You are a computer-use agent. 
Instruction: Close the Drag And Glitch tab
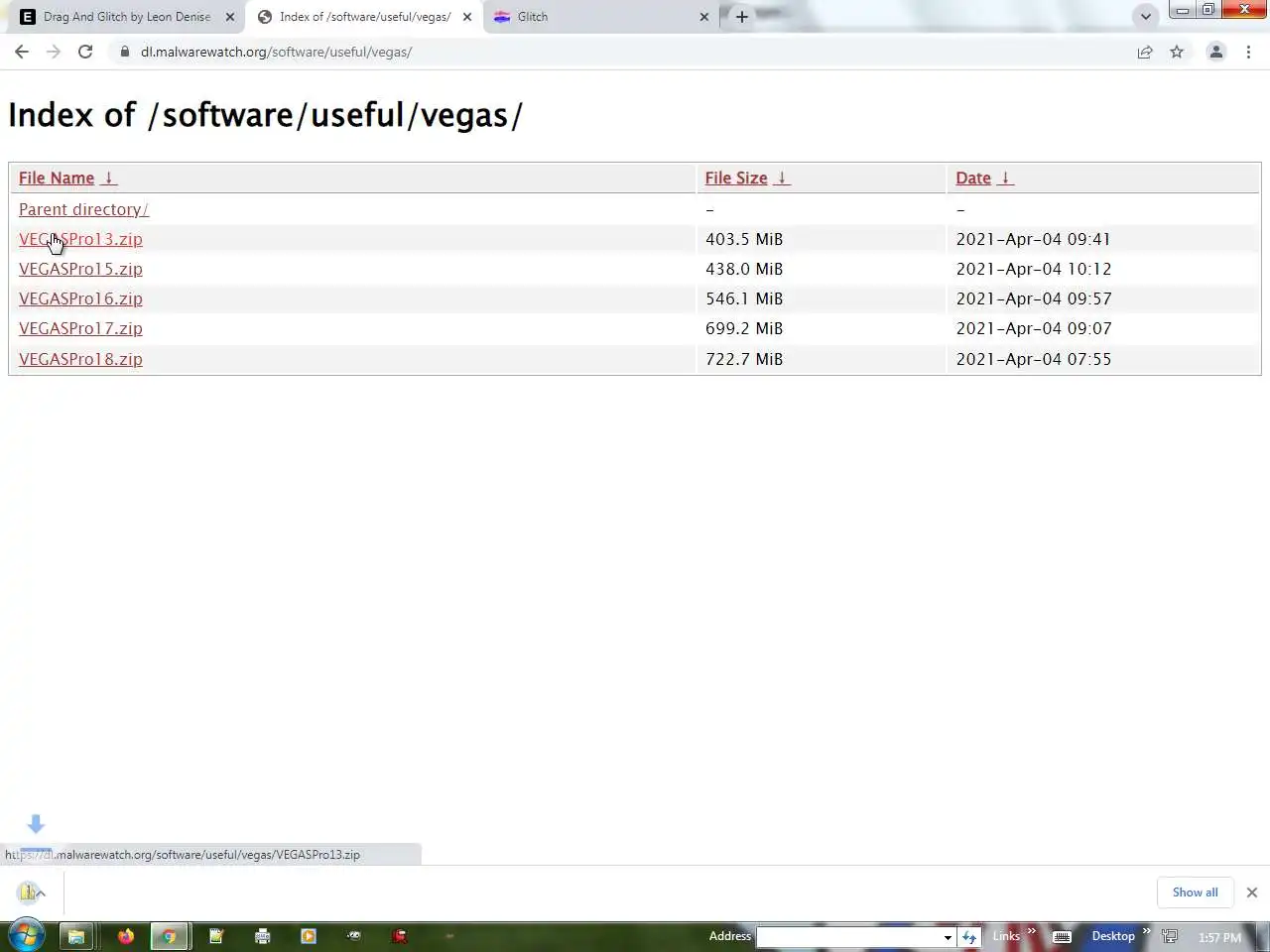[230, 17]
